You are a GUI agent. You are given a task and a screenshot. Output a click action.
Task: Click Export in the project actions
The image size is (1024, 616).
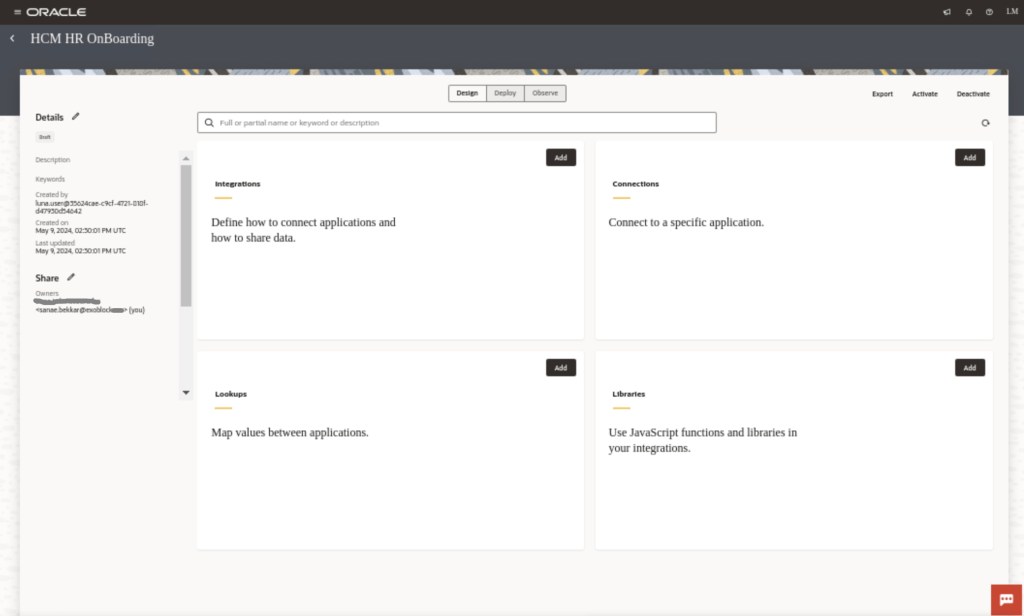[882, 94]
